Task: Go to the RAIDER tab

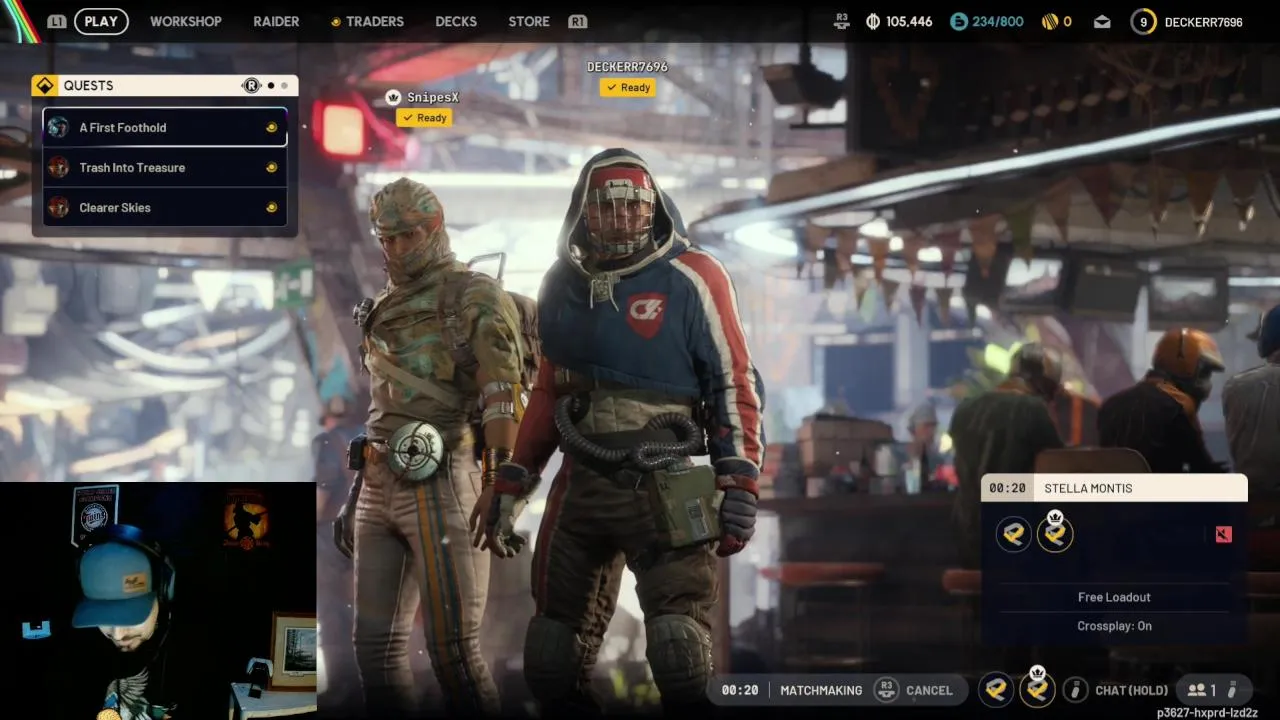Action: point(276,21)
